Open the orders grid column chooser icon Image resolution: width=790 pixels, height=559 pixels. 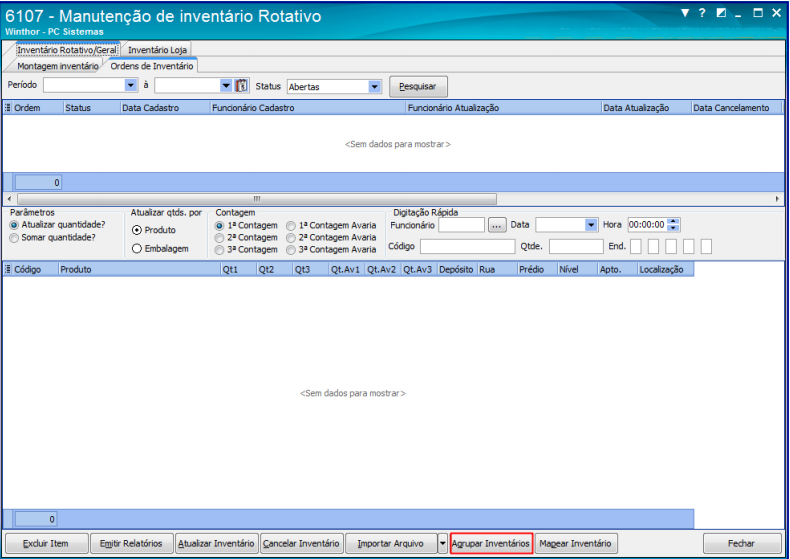pyautogui.click(x=8, y=108)
